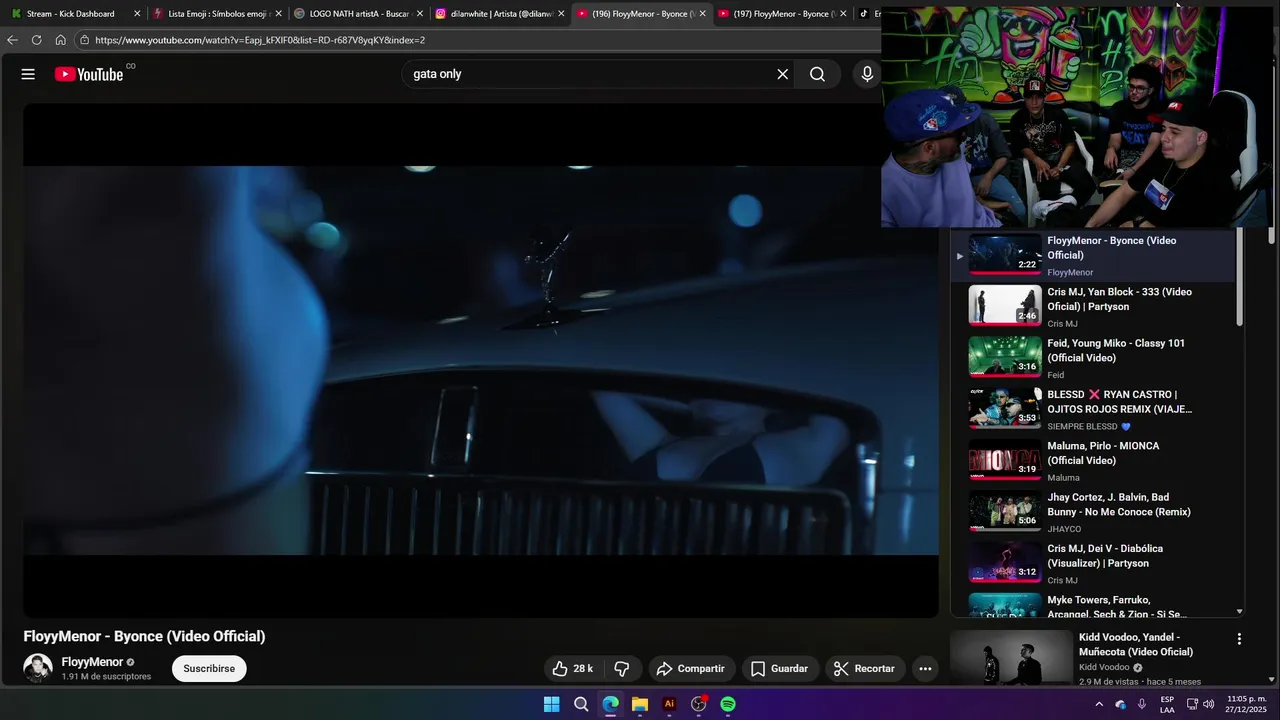This screenshot has height=720, width=1280.
Task: Close the dilanwhite Instagram tab
Action: click(561, 14)
